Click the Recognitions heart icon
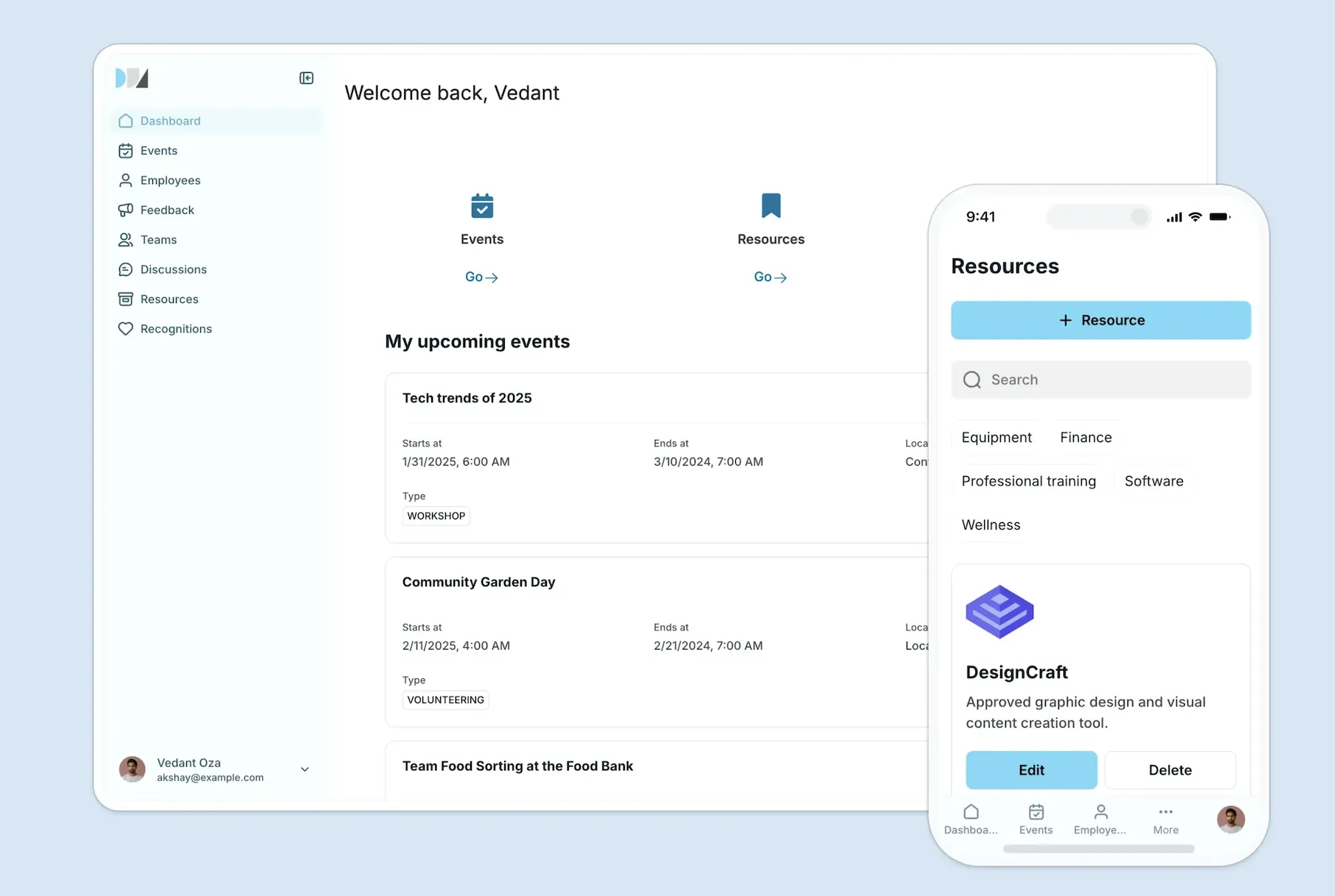Viewport: 1335px width, 896px height. (126, 329)
